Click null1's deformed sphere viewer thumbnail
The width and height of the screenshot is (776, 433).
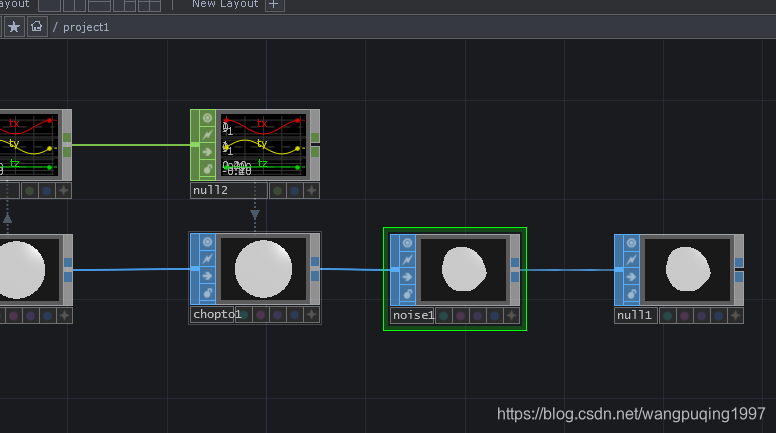687,270
